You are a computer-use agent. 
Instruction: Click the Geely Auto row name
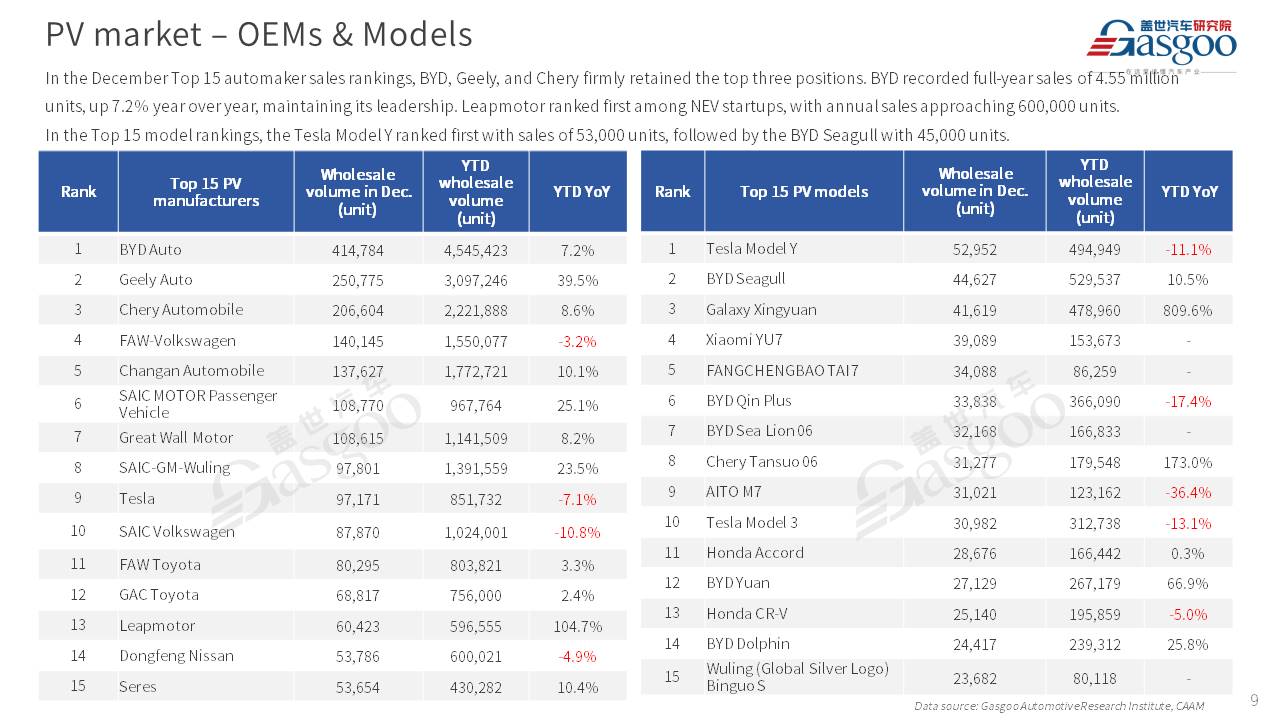pos(155,280)
